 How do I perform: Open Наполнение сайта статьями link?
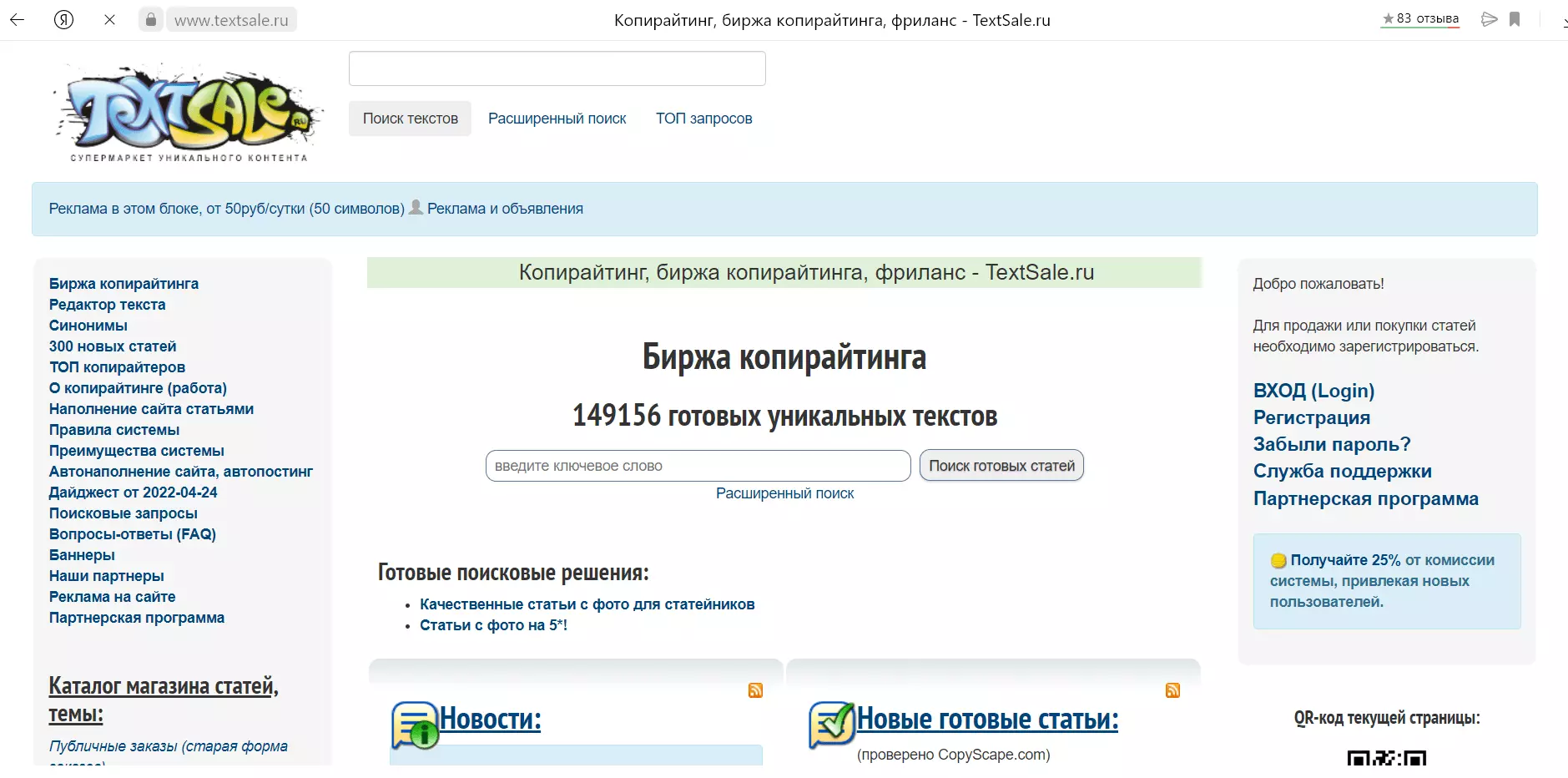click(151, 409)
